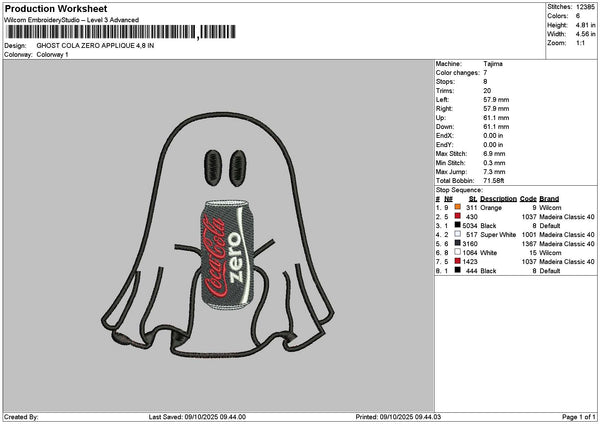The width and height of the screenshot is (600, 424).
Task: Click the black swatch with 444 stitches
Action: click(x=458, y=270)
